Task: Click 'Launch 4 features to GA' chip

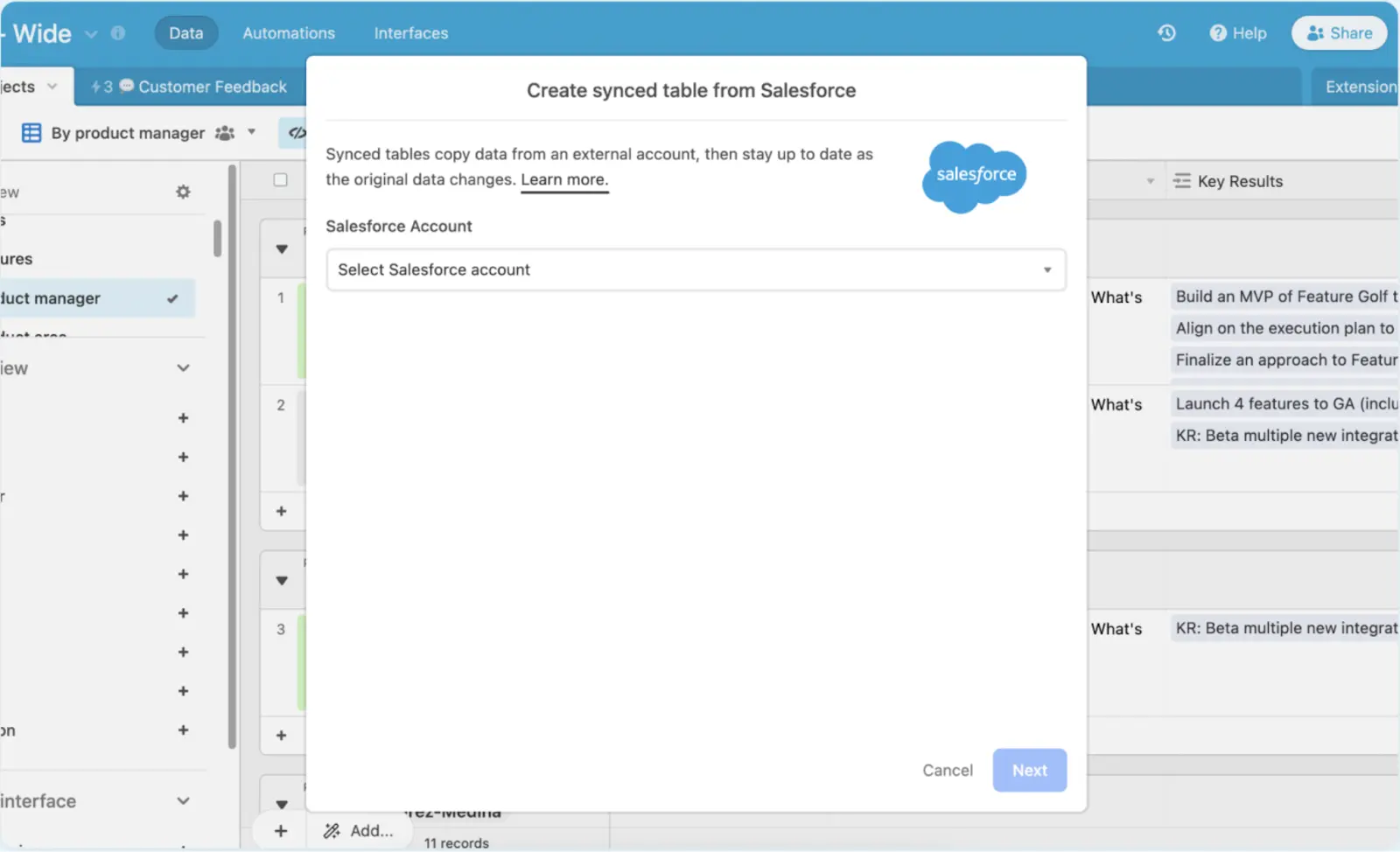Action: pos(1284,403)
